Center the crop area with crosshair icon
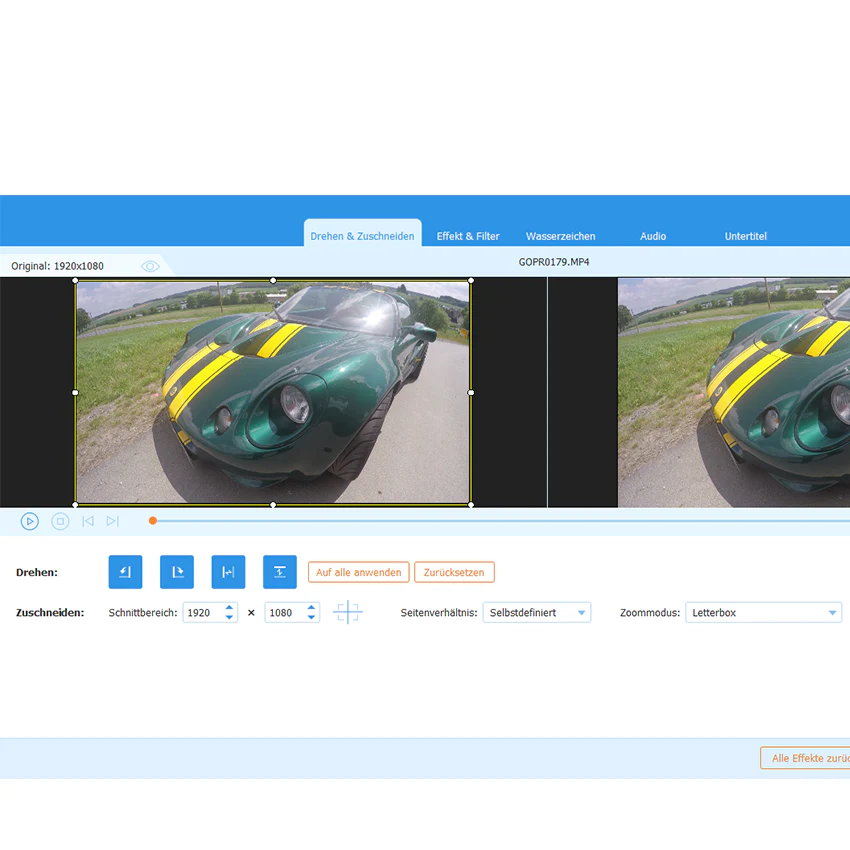850x850 pixels. tap(347, 613)
